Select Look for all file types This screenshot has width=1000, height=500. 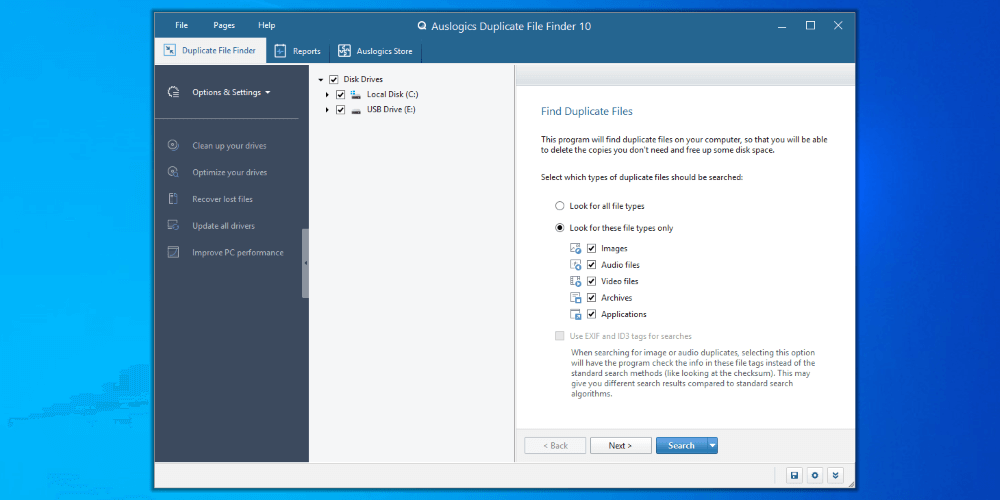tap(560, 206)
